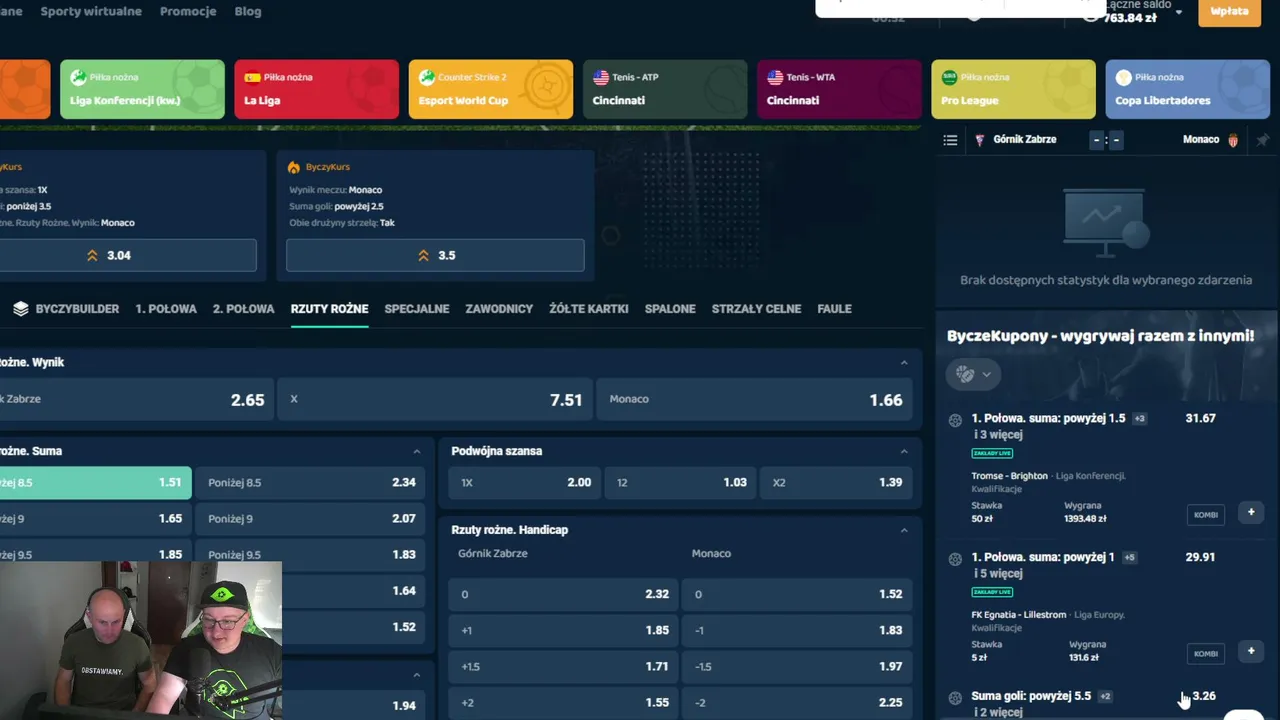Click KOMBI on the FK Egnatia - Lillestrom coupon

click(1206, 654)
